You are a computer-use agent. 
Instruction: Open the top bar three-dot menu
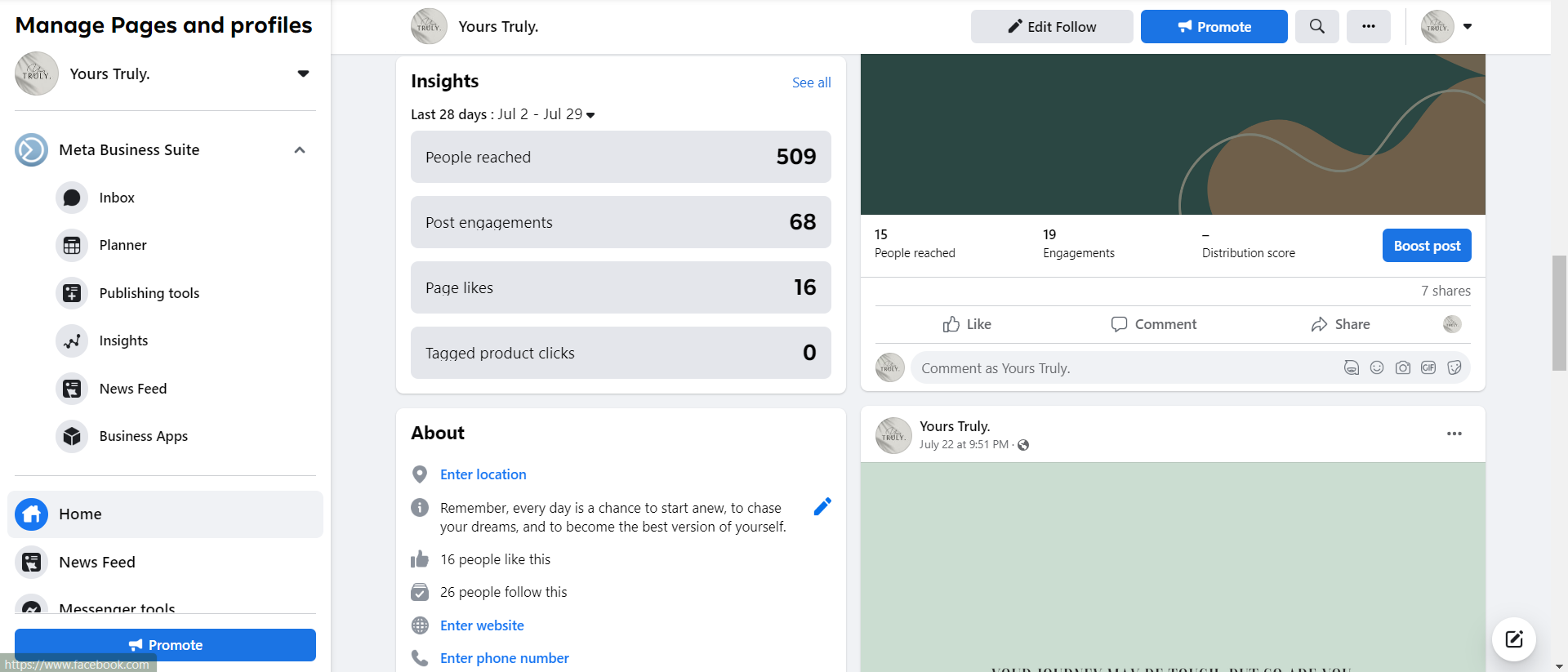point(1369,26)
